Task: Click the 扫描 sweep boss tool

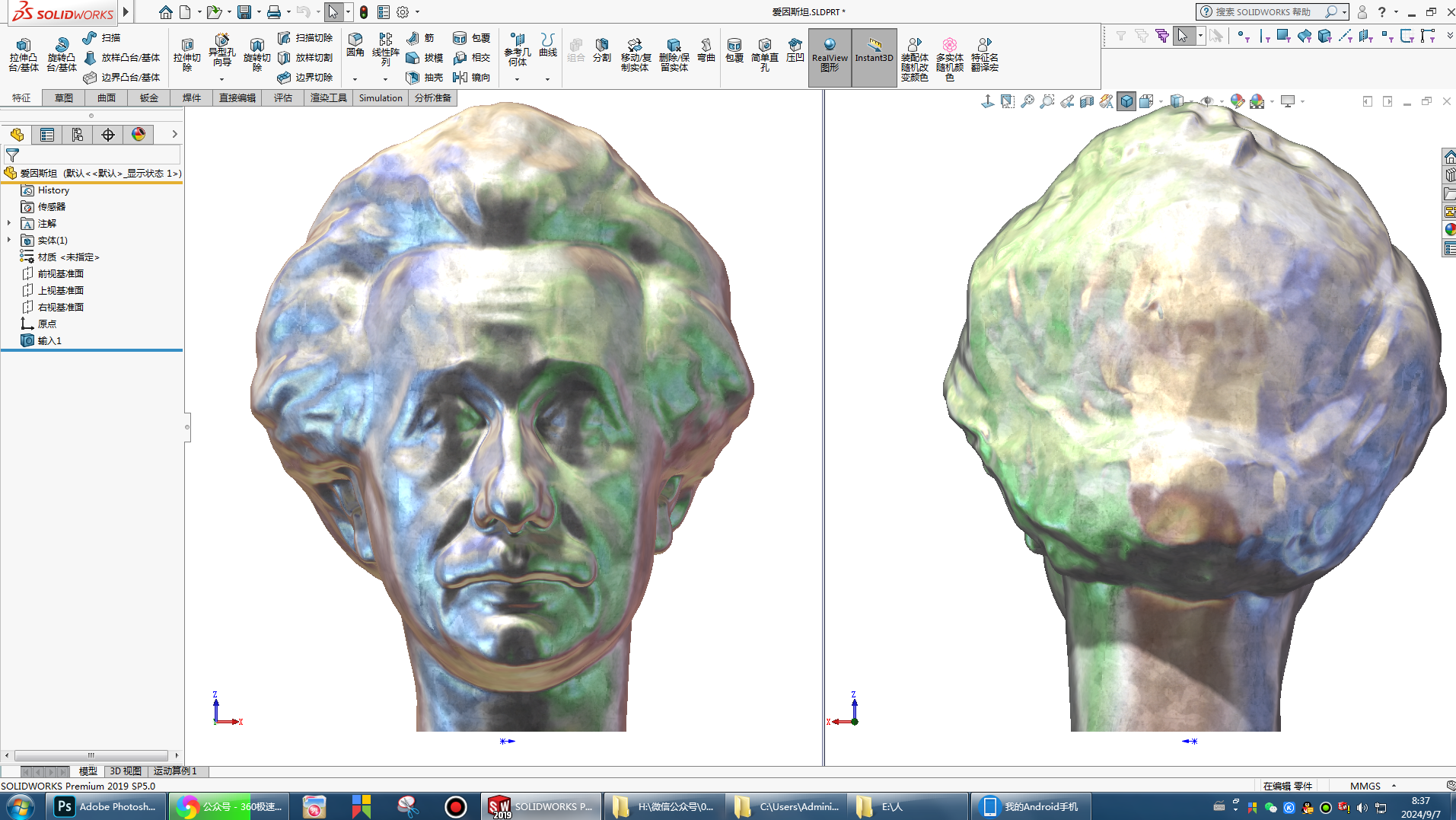Action: pos(102,37)
